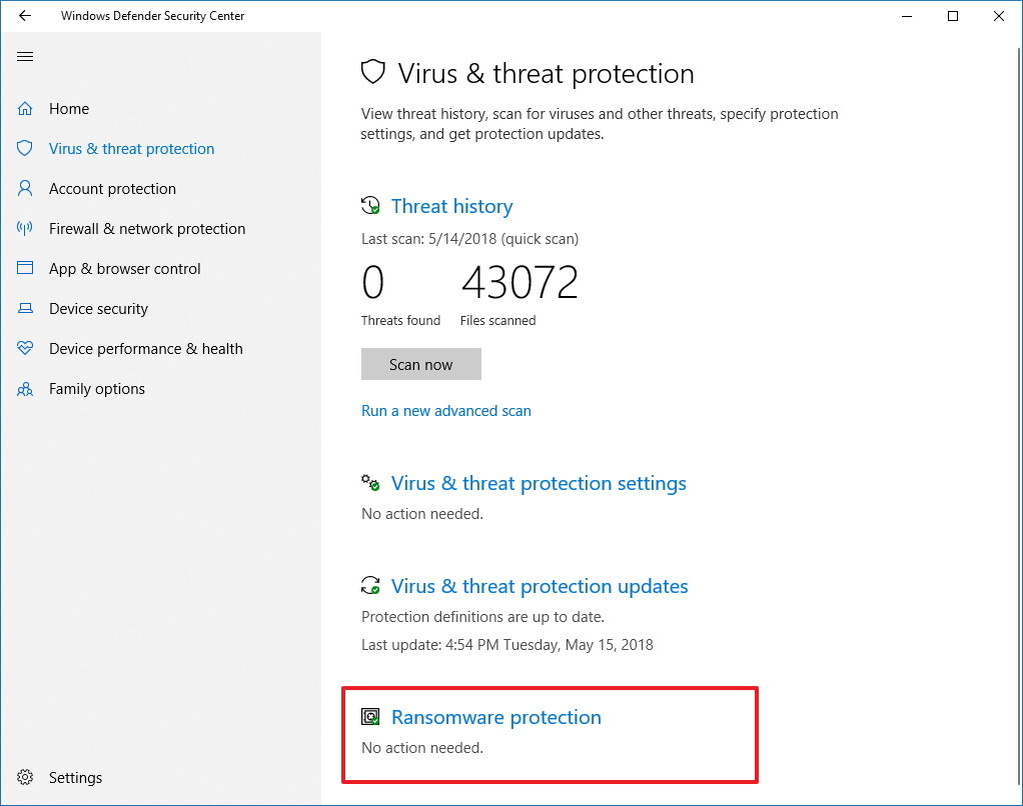Viewport: 1023px width, 806px height.
Task: Open Account protection from the sidebar
Action: pyautogui.click(x=112, y=188)
